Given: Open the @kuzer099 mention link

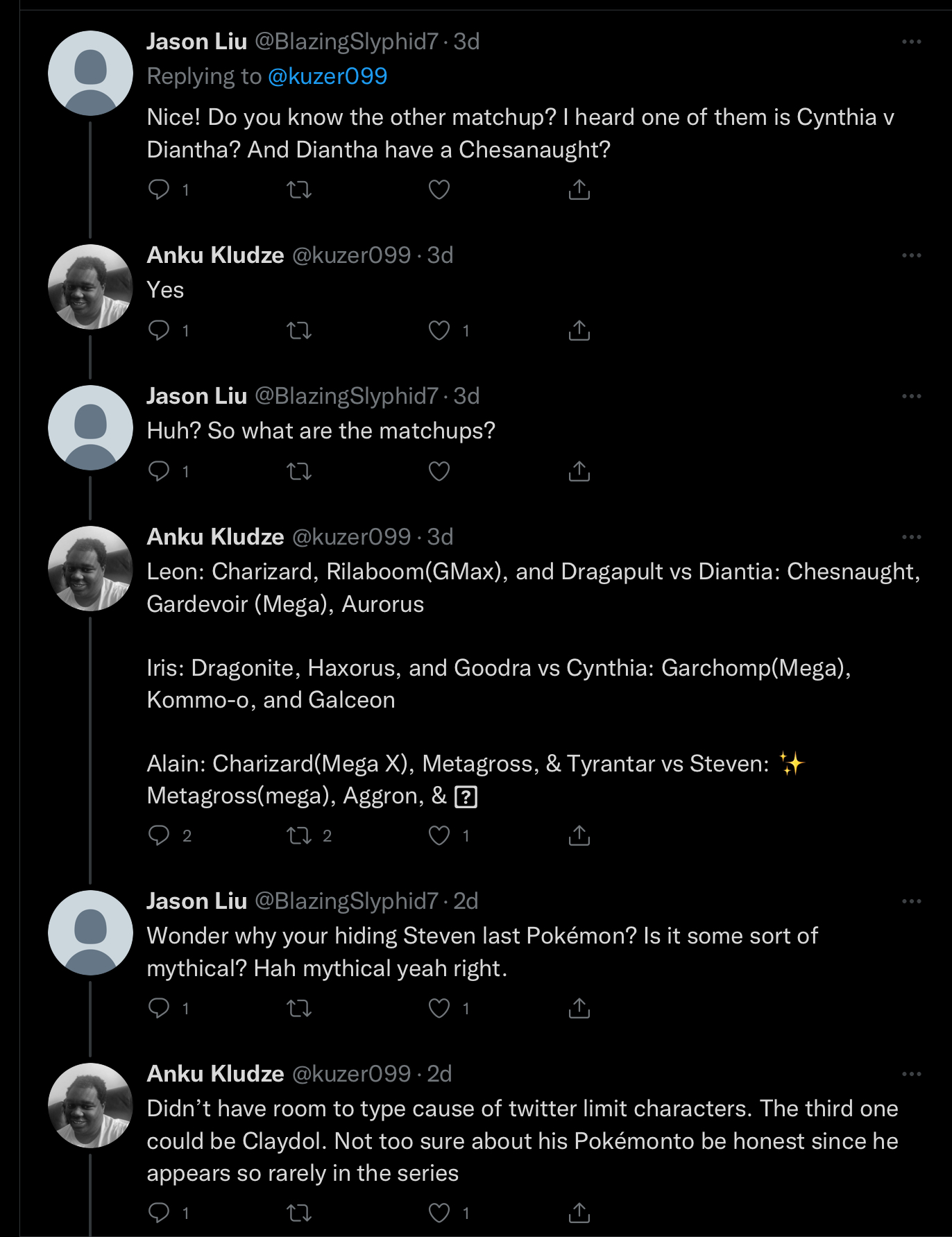Looking at the screenshot, I should (x=328, y=76).
